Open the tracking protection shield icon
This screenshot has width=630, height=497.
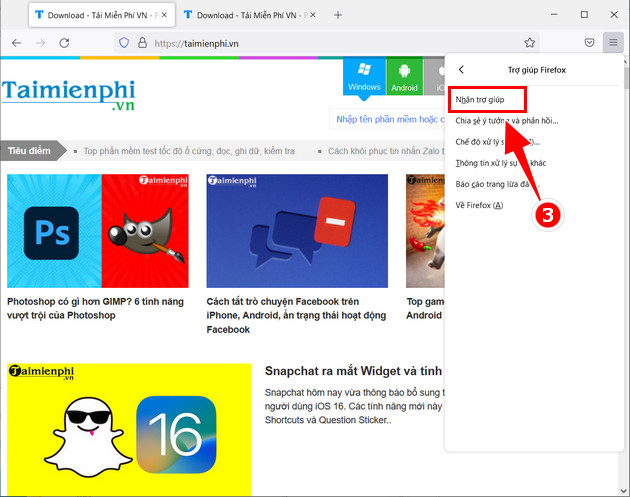click(x=124, y=43)
